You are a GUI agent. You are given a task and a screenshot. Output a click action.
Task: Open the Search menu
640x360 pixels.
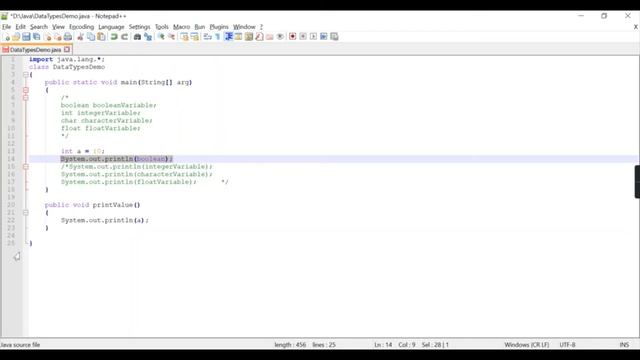click(39, 27)
